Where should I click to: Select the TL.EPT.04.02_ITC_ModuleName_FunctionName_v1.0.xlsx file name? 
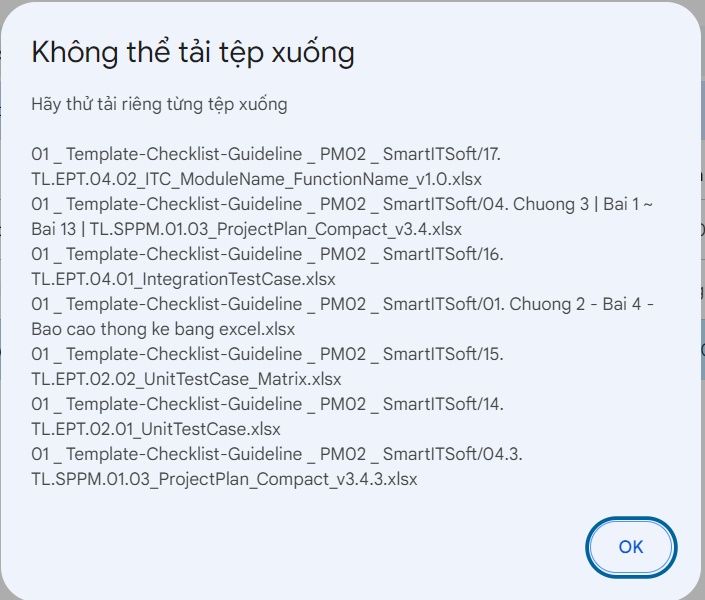pyautogui.click(x=257, y=180)
